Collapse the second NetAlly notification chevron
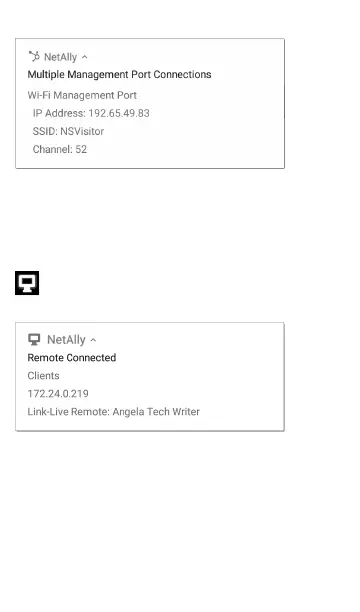The height and width of the screenshot is (612, 360). tap(93, 340)
